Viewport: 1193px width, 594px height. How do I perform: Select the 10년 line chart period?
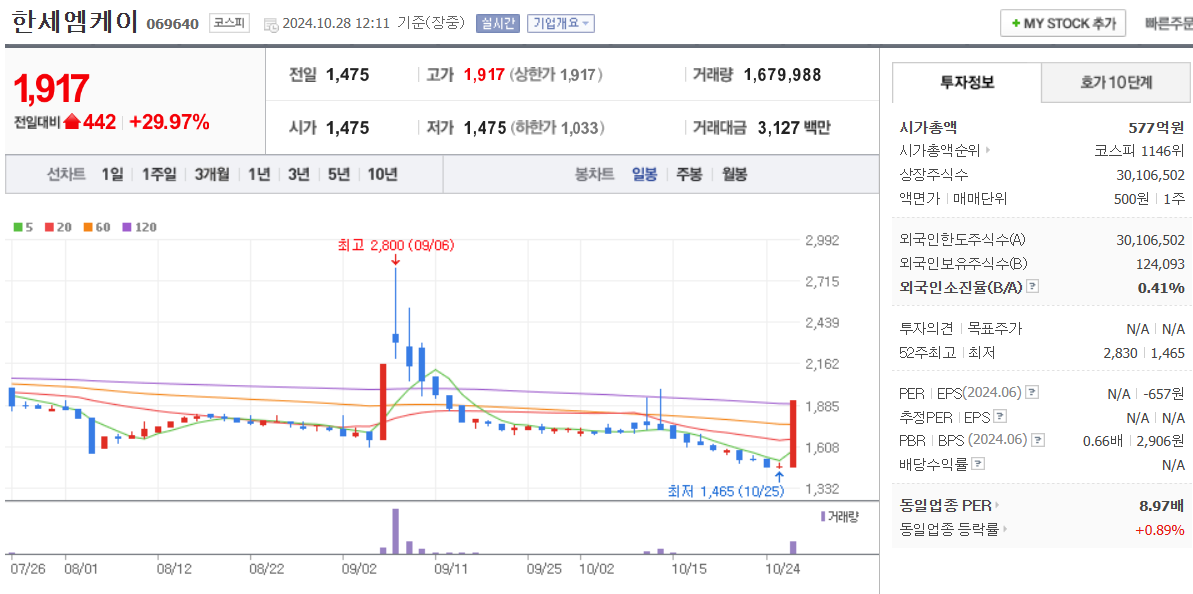(x=383, y=174)
